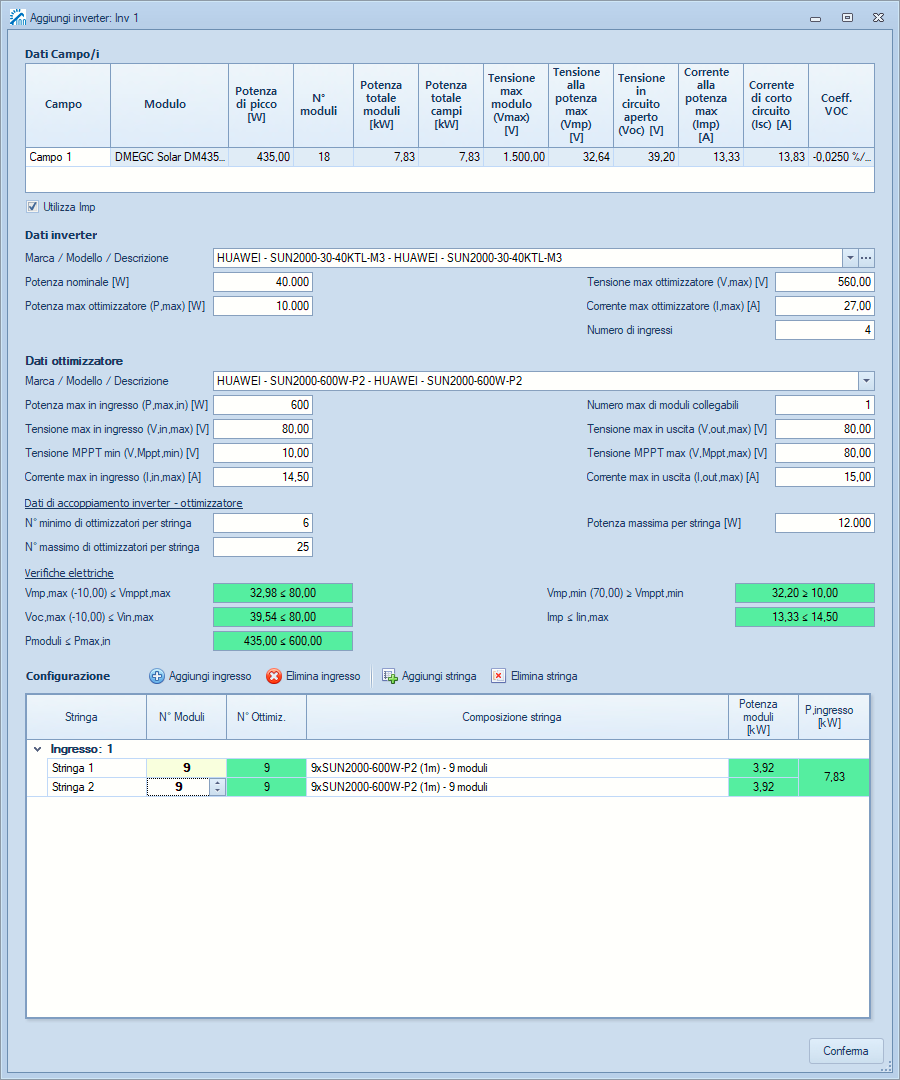Click the Aggiungi stringa icon
The image size is (900, 1080).
pyautogui.click(x=390, y=676)
